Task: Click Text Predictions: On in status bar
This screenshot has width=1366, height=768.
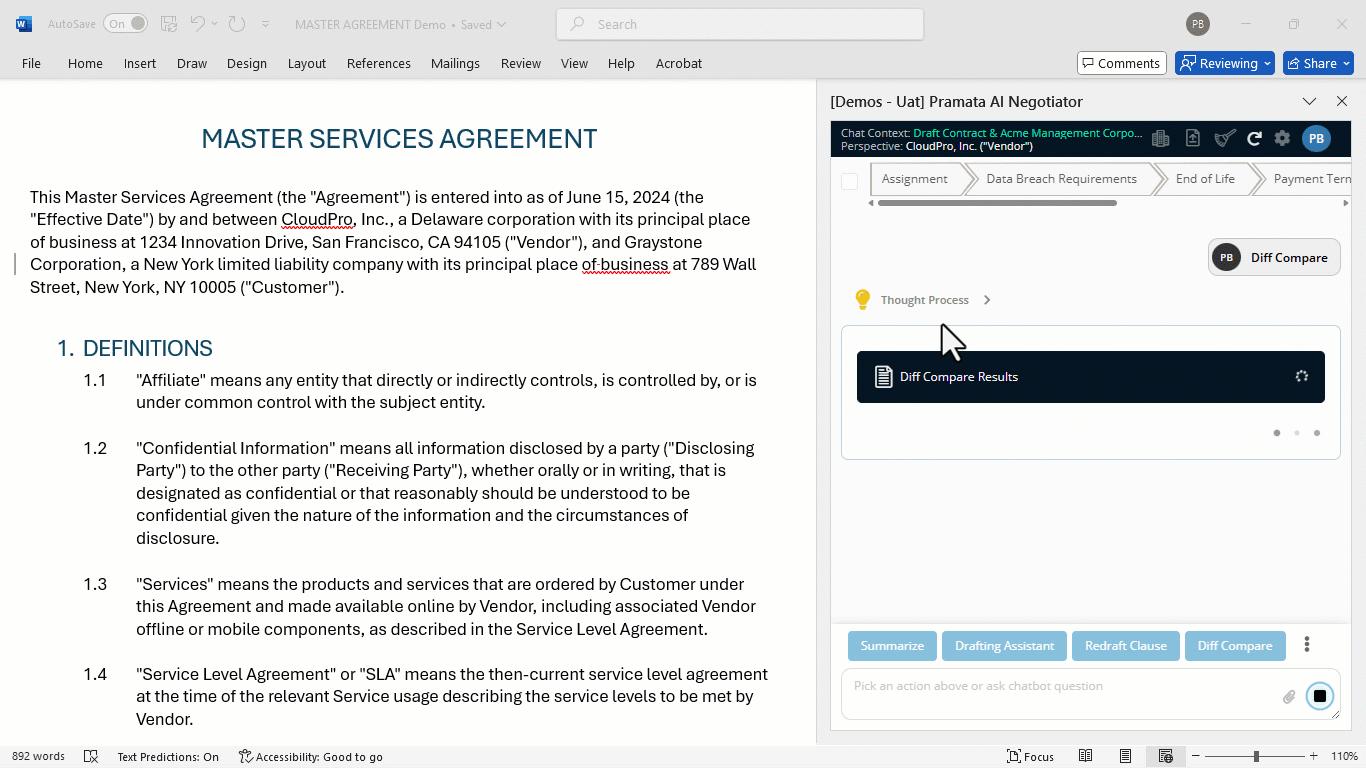Action: click(168, 757)
